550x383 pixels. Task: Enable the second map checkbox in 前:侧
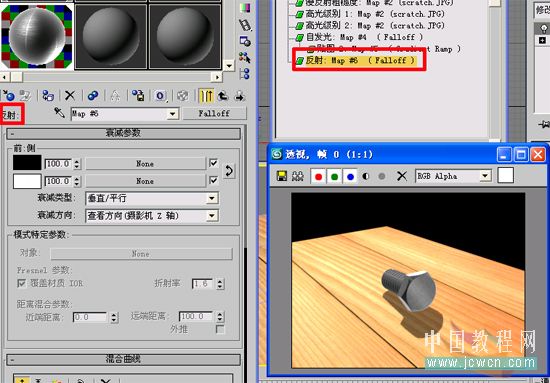coord(213,180)
